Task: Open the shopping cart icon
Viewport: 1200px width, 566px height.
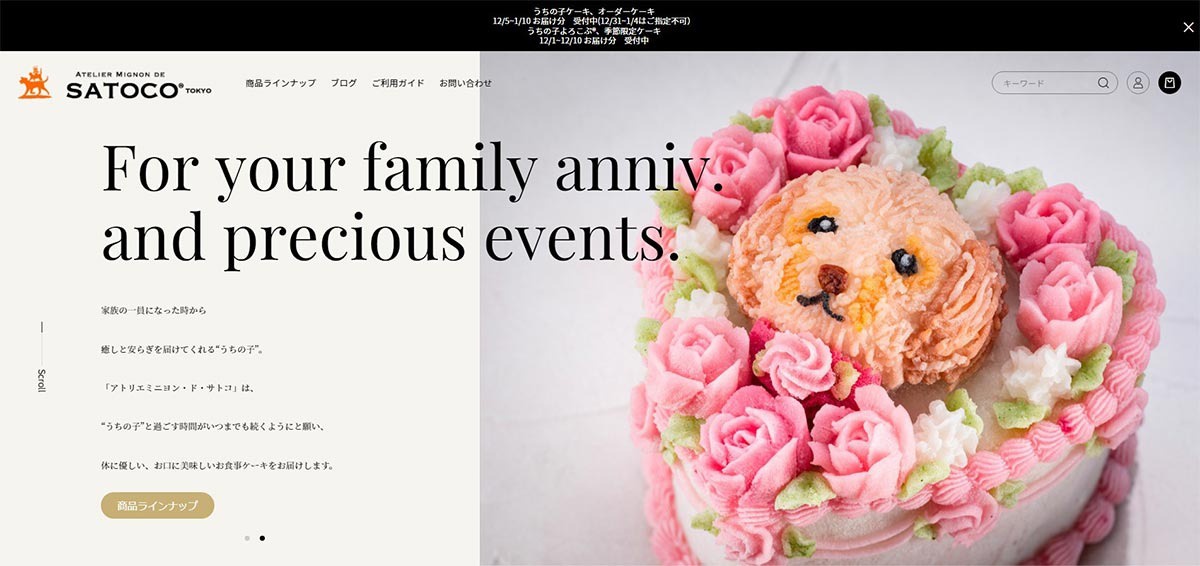Action: coord(1170,83)
